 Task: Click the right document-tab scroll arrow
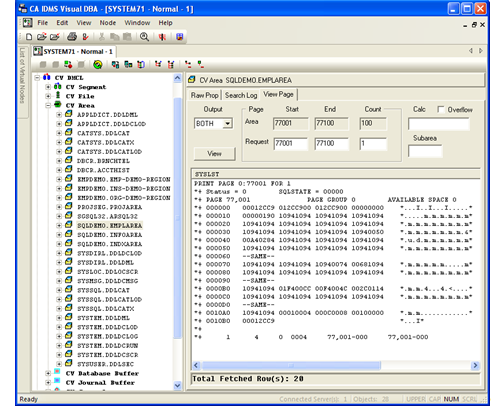coord(480,51)
